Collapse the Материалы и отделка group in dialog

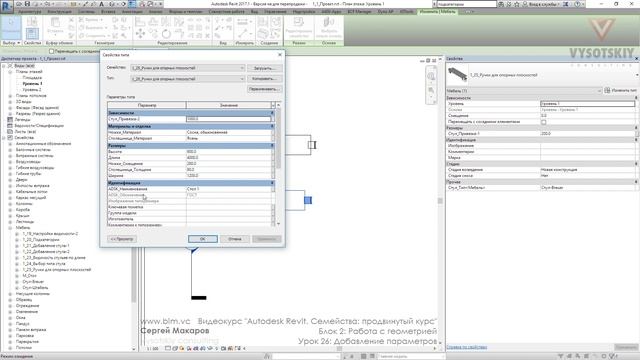click(x=273, y=127)
